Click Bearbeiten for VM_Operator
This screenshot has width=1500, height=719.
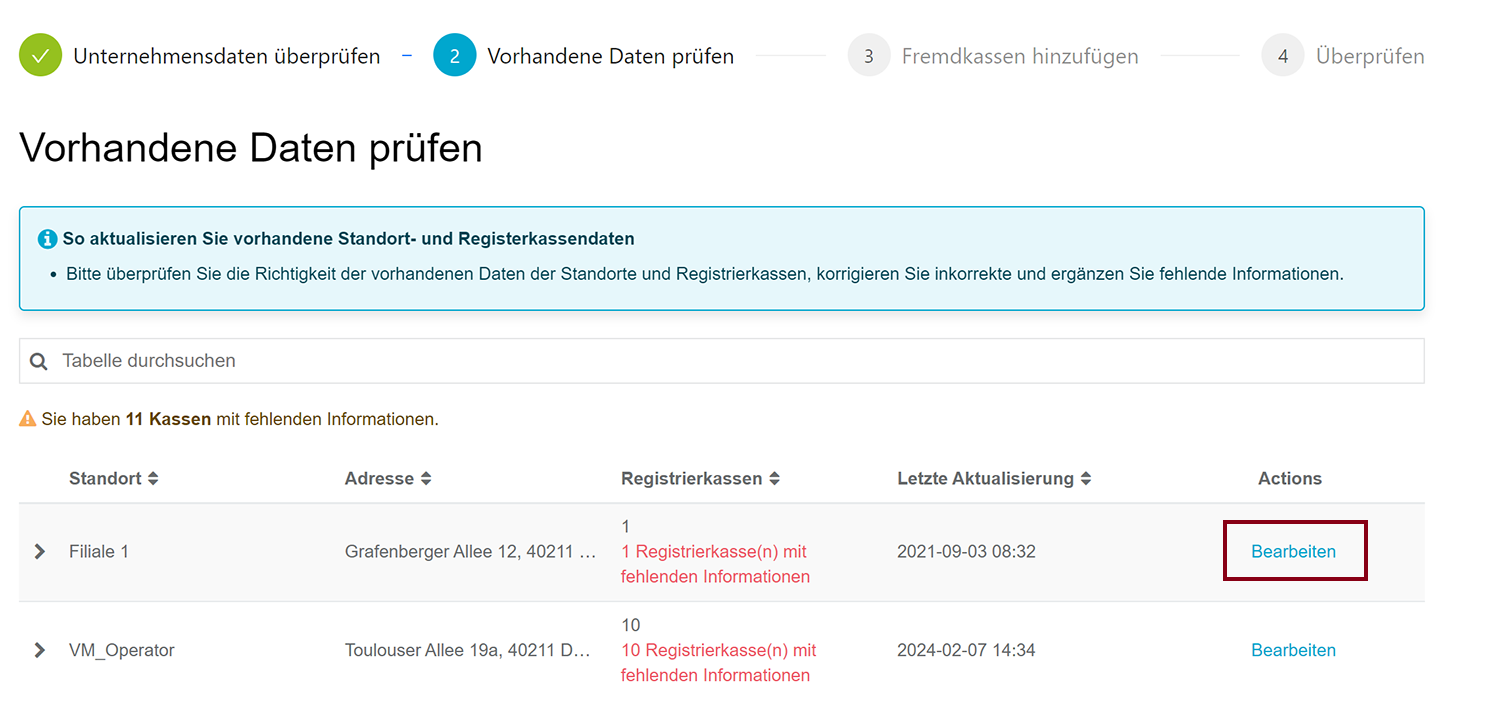click(x=1293, y=649)
